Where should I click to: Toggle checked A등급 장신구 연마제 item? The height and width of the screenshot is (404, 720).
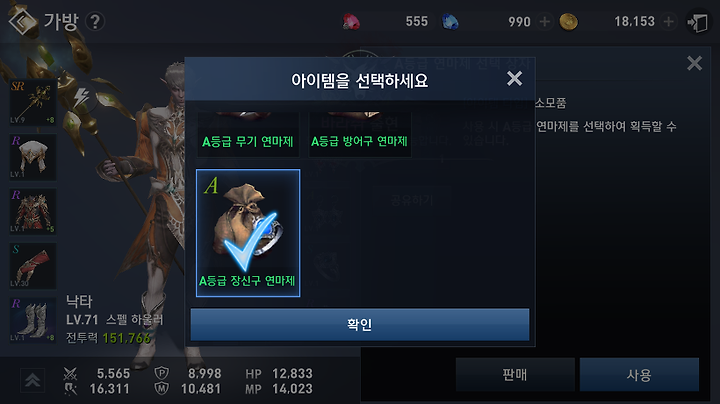point(248,233)
